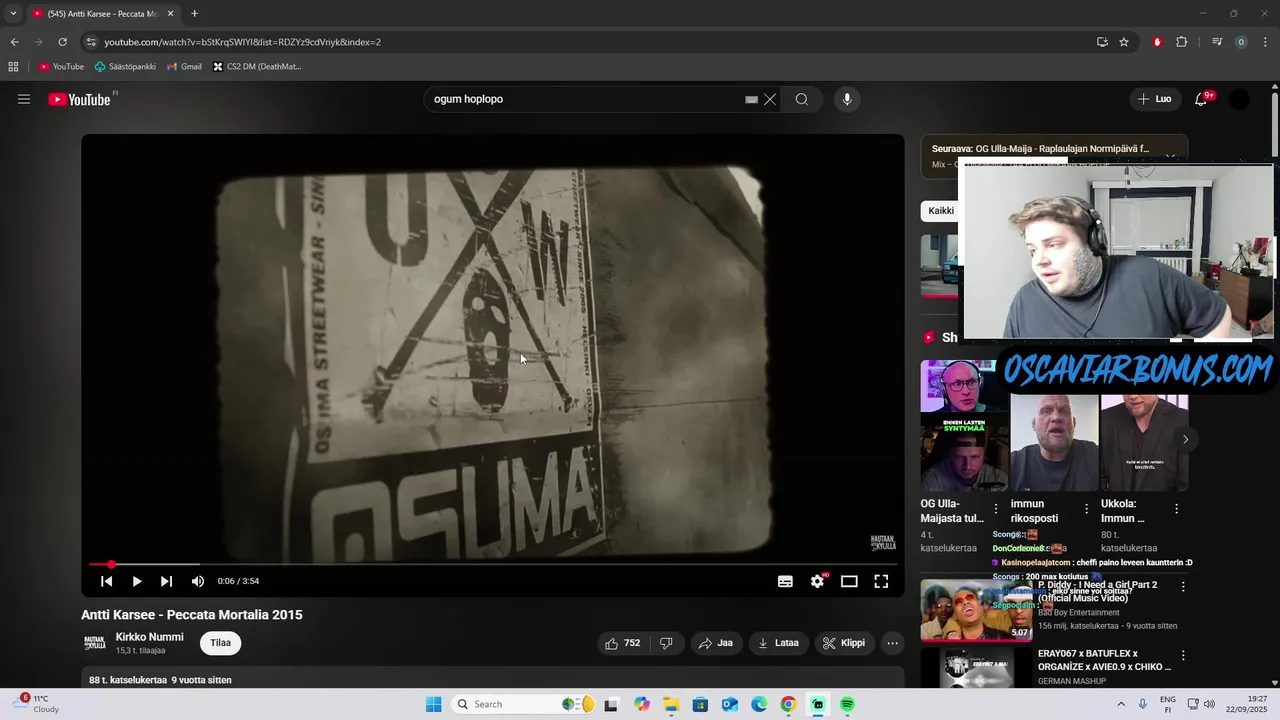The image size is (1280, 720).
Task: Open options for OG Ulla-Maijasta short
Action: pos(995,509)
